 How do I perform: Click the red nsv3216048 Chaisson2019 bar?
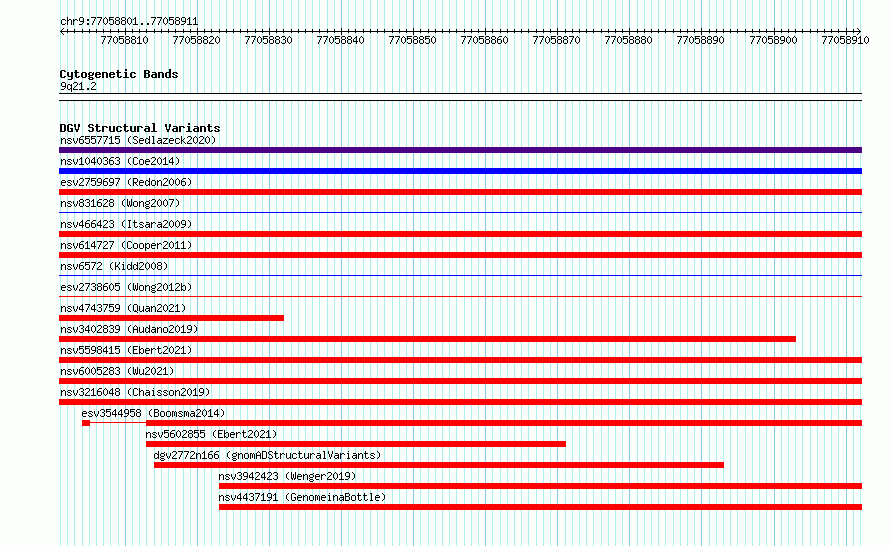(460, 402)
